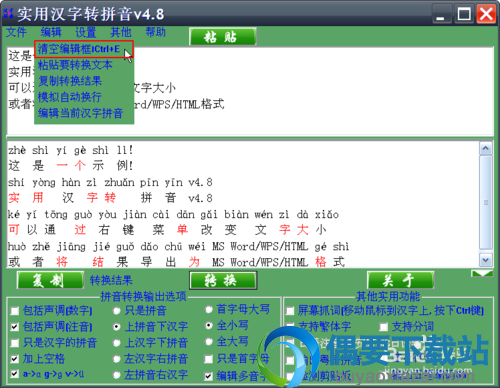This screenshot has height=388, width=500.
Task: Click the result pane scrollbar thumb
Action: pyautogui.click(x=486, y=202)
